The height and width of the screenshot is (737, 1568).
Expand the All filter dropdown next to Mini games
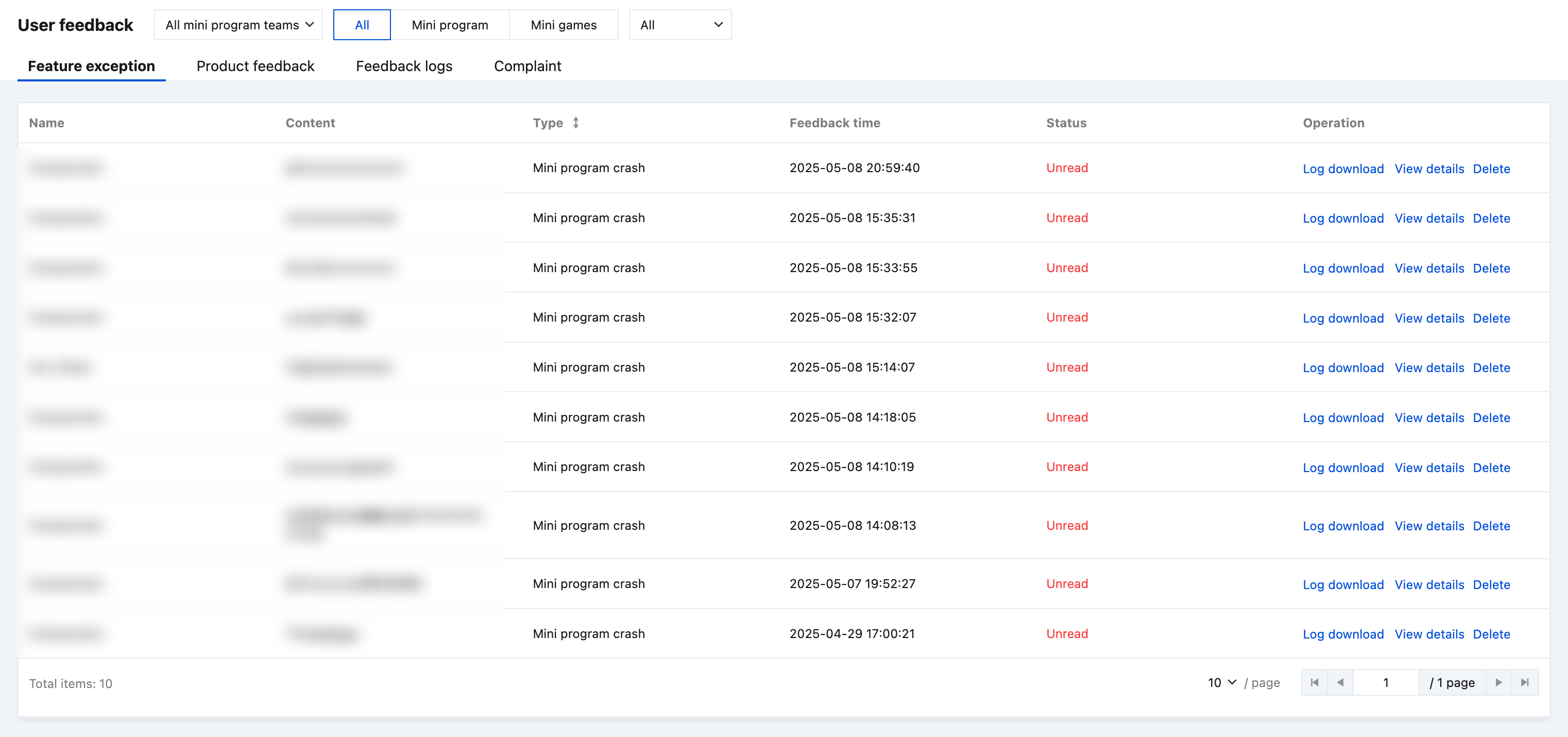(680, 25)
